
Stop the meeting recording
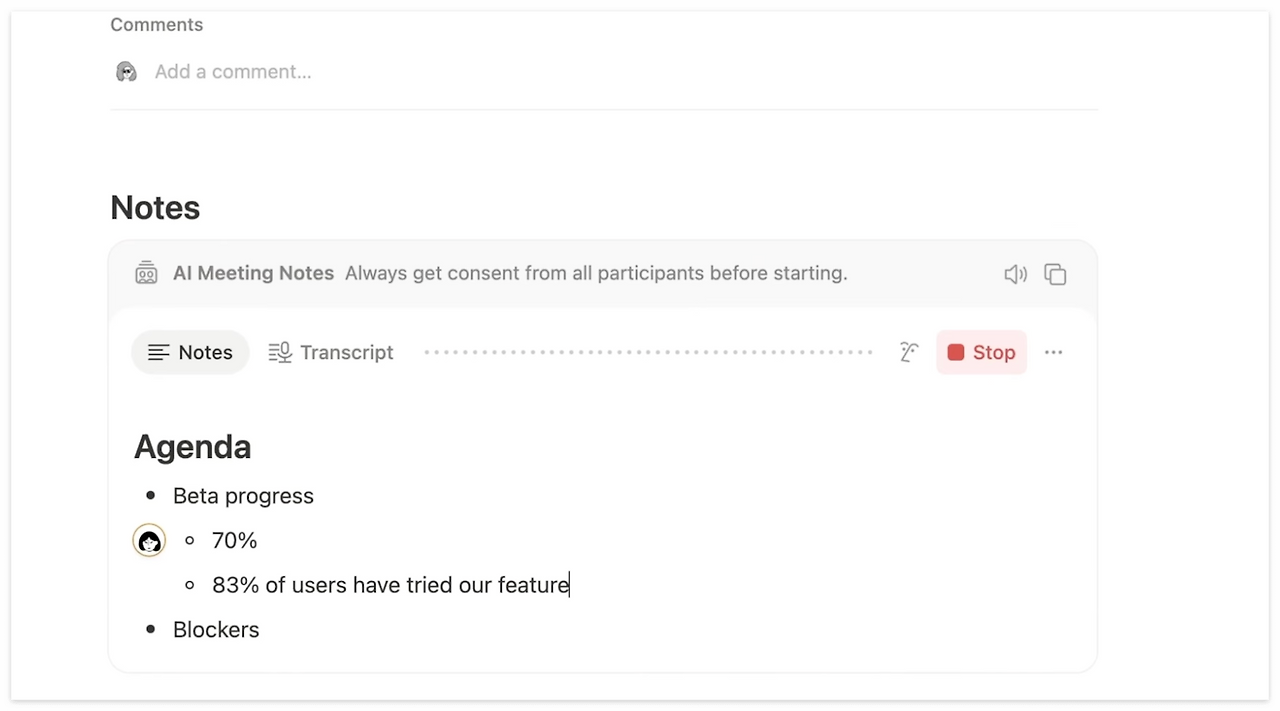point(981,352)
